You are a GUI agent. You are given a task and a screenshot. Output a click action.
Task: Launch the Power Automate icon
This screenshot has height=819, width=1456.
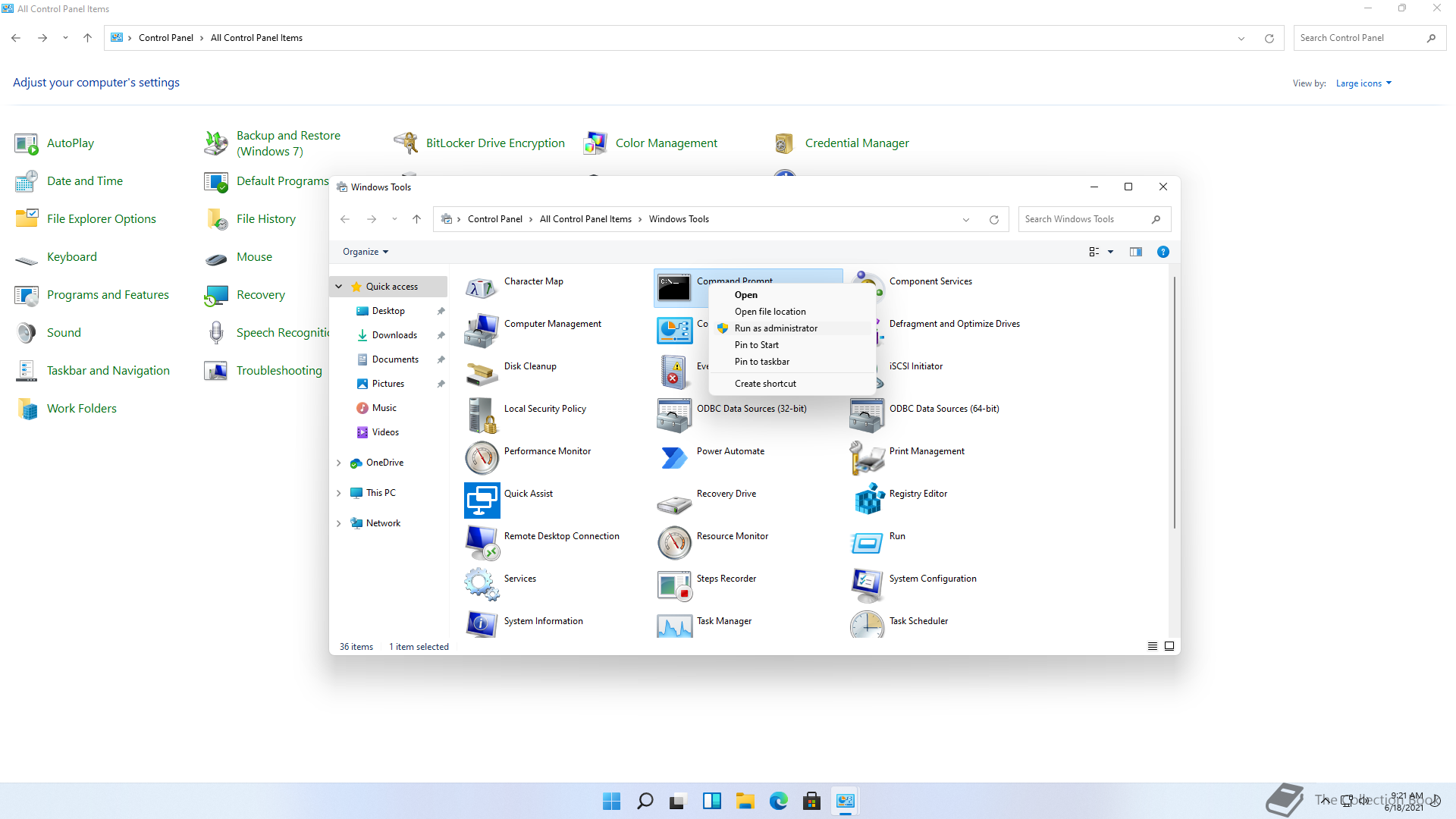tap(674, 458)
